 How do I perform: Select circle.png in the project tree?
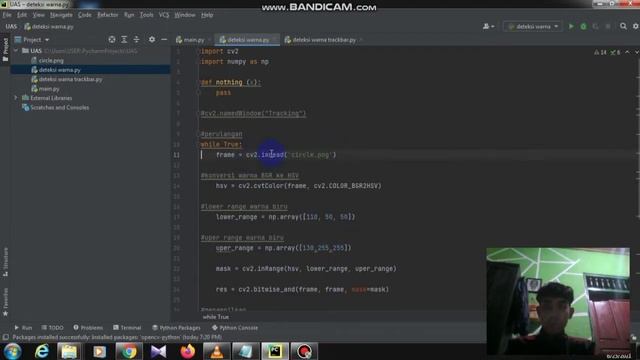pos(51,60)
